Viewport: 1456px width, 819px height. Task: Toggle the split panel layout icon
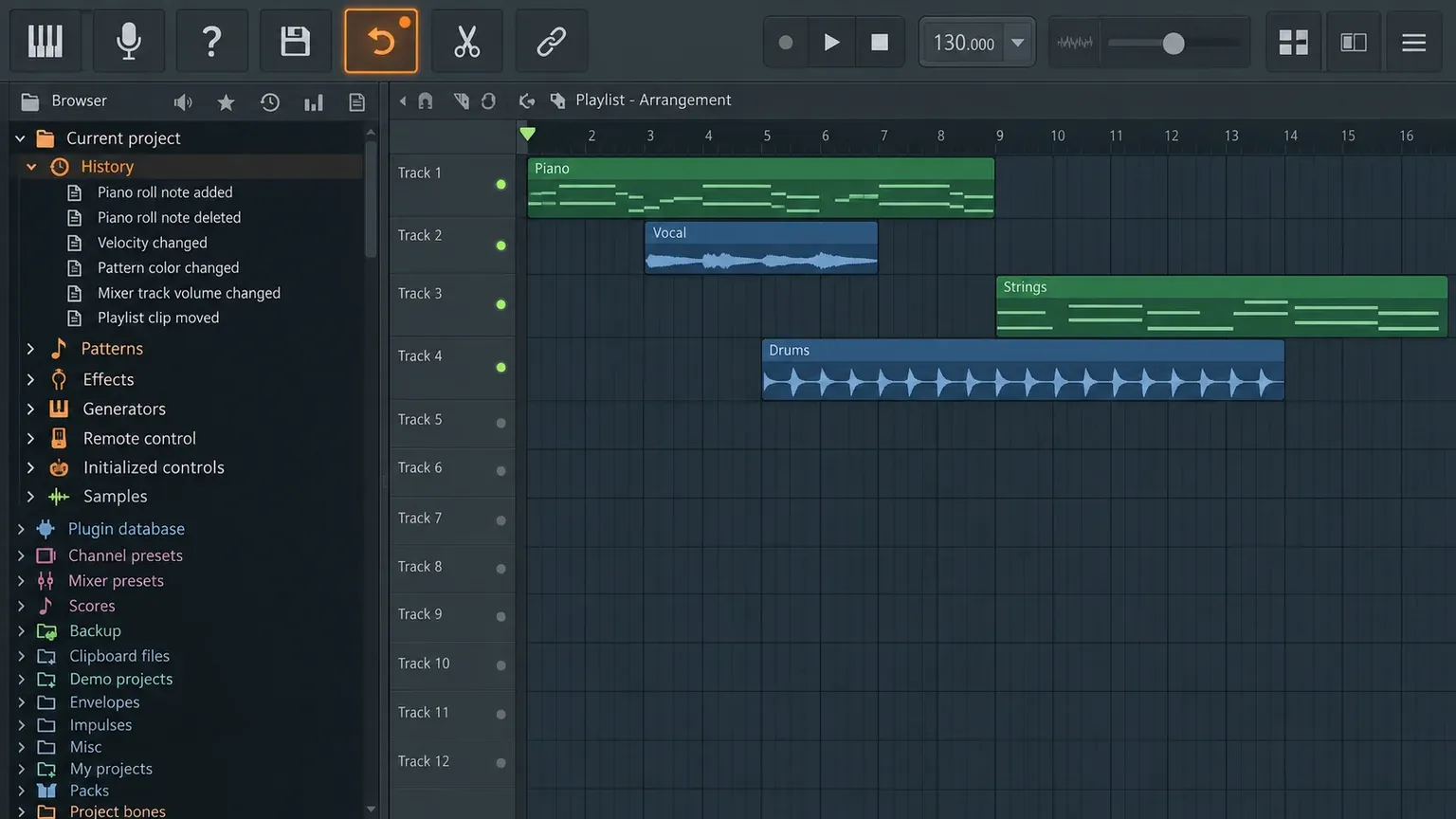1354,42
